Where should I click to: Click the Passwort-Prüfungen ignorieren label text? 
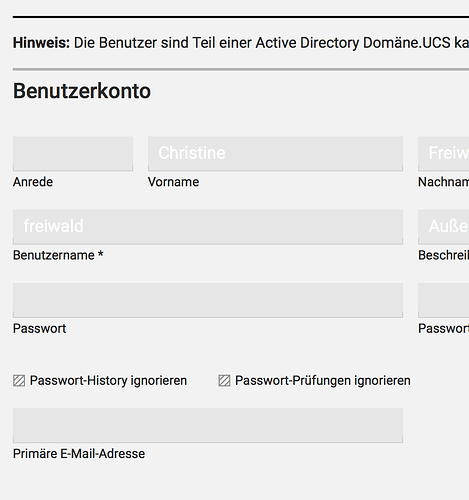[x=323, y=381]
